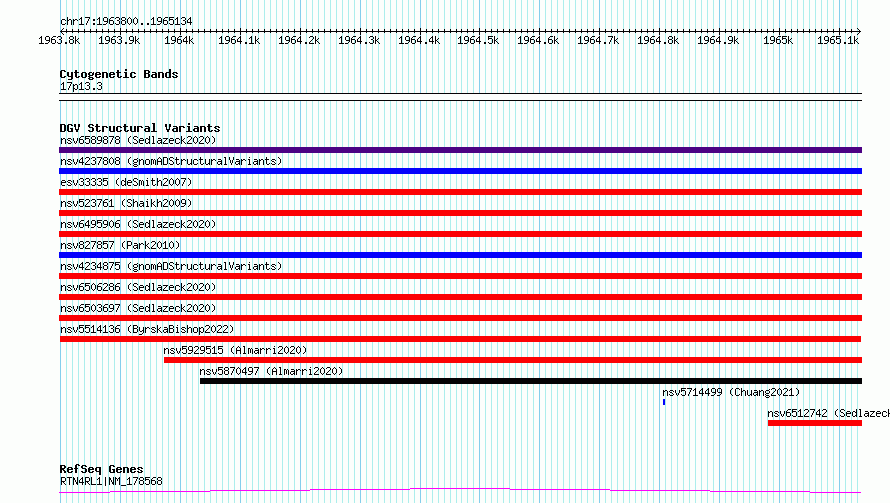Click the 1964.8k ruler tick label
The height and width of the screenshot is (503, 890).
(x=658, y=40)
